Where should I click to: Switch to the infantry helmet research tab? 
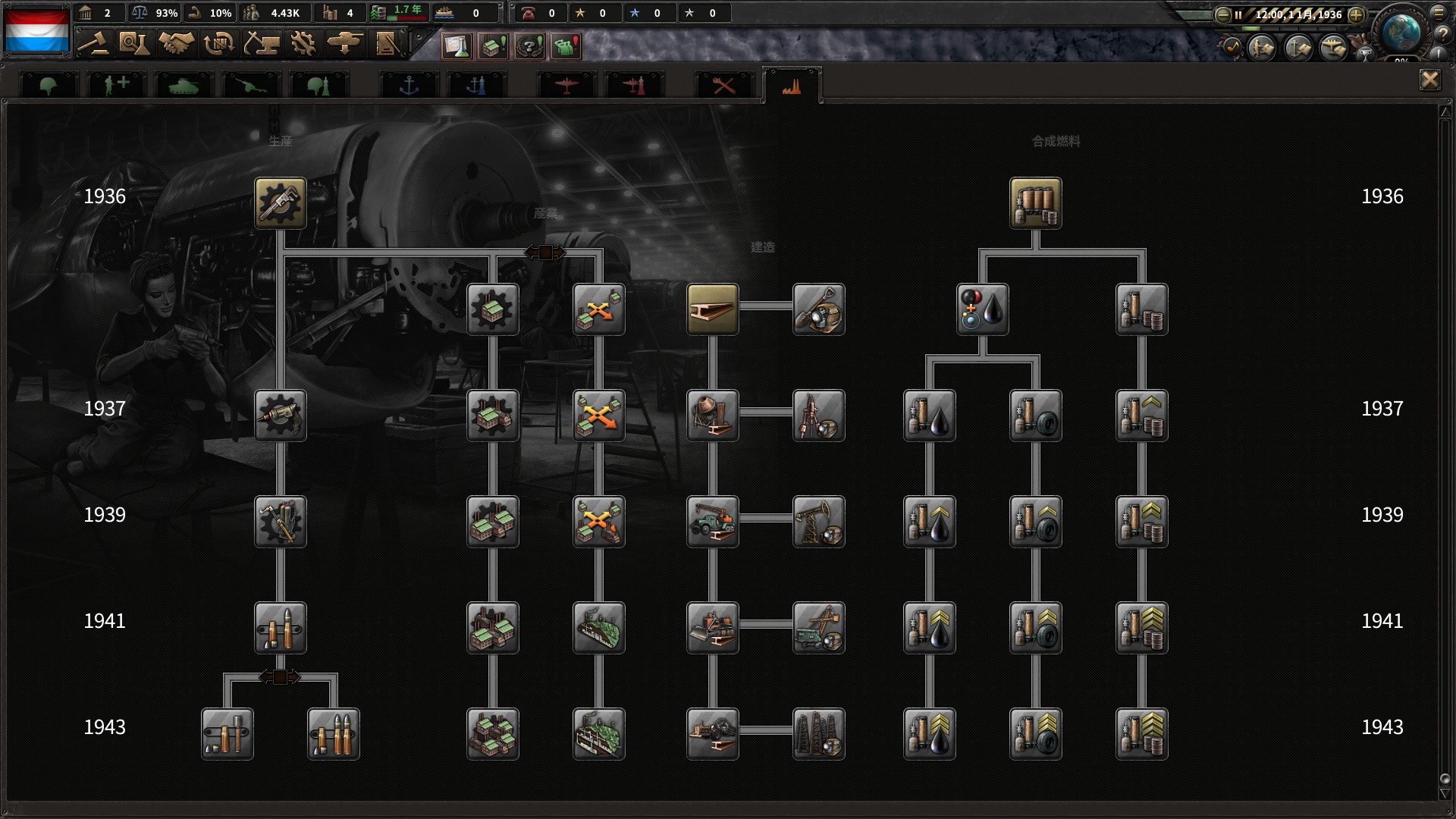pos(48,85)
